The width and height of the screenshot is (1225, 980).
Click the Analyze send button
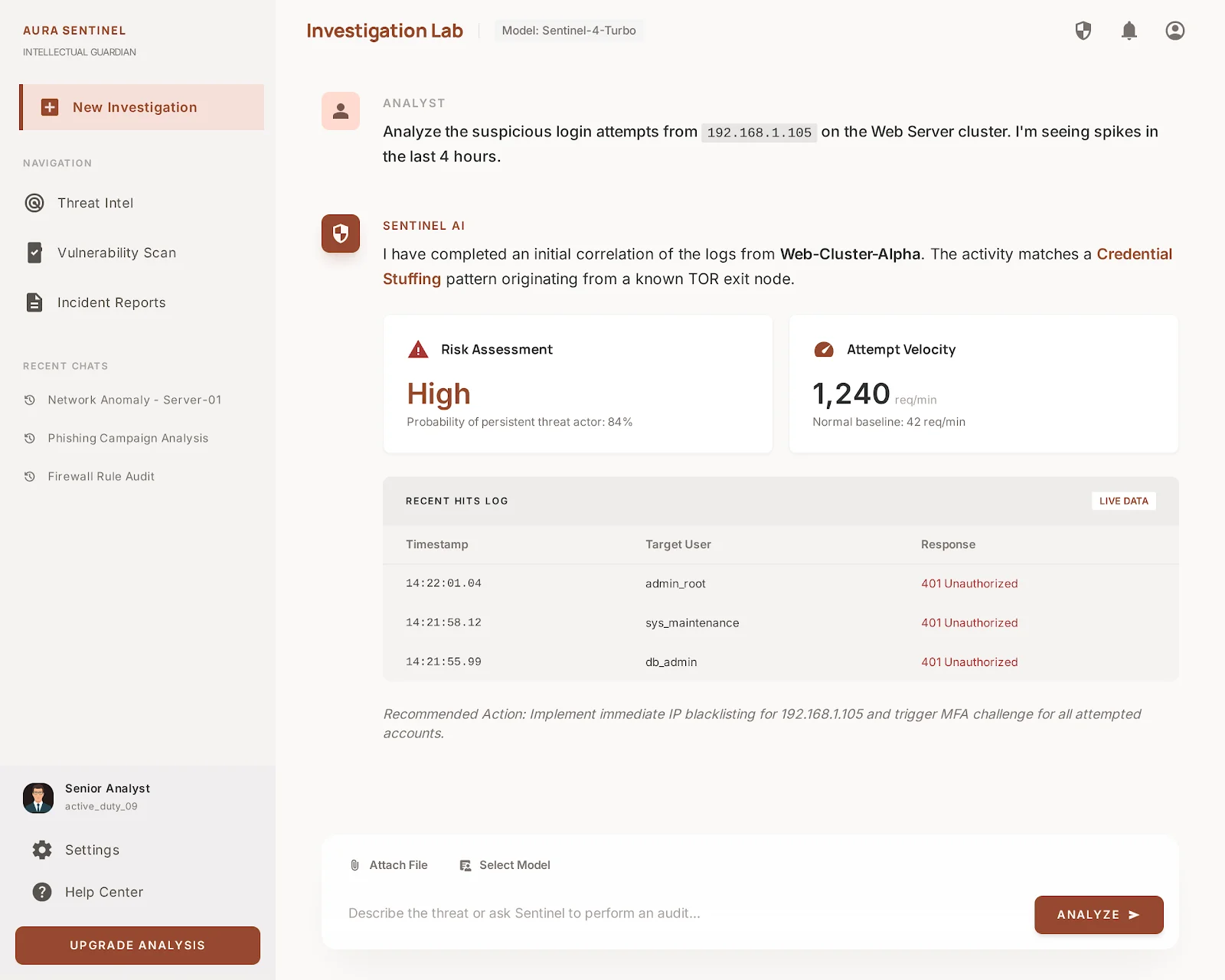pos(1099,915)
